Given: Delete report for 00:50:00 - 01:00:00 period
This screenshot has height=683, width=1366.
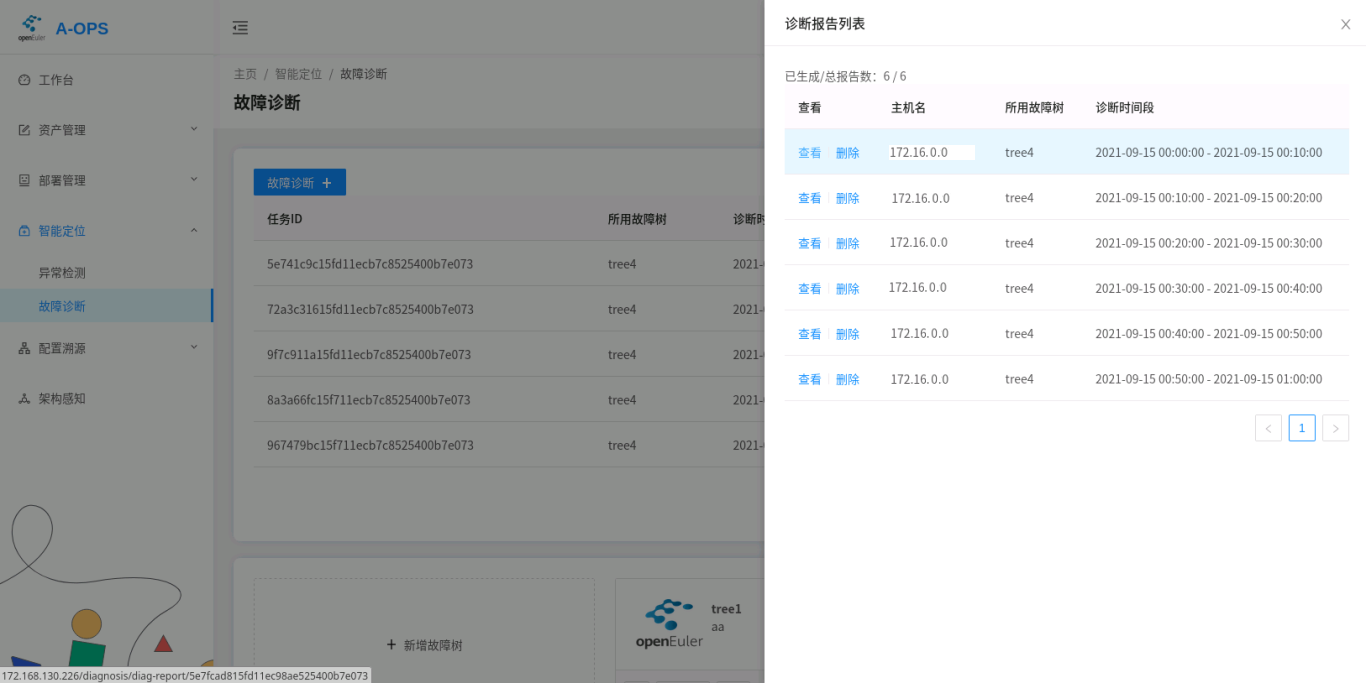Looking at the screenshot, I should pyautogui.click(x=847, y=379).
